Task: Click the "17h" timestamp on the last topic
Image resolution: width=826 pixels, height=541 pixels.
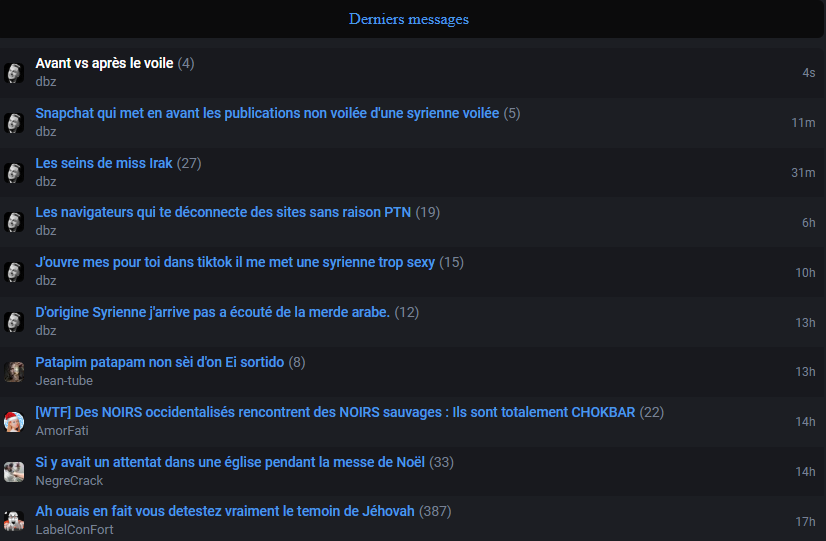Action: point(805,521)
